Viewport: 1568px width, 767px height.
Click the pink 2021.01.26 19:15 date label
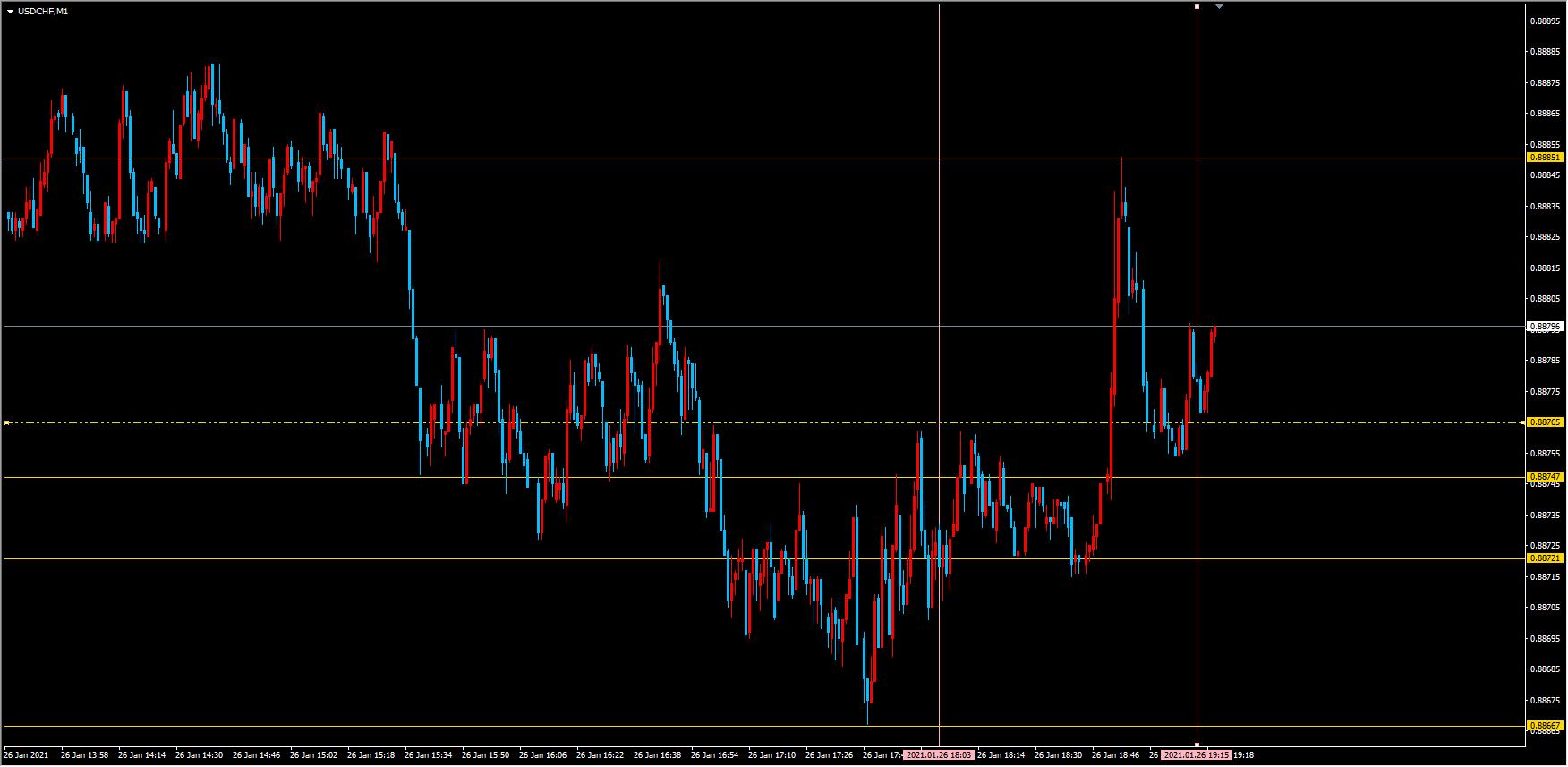tap(1196, 755)
